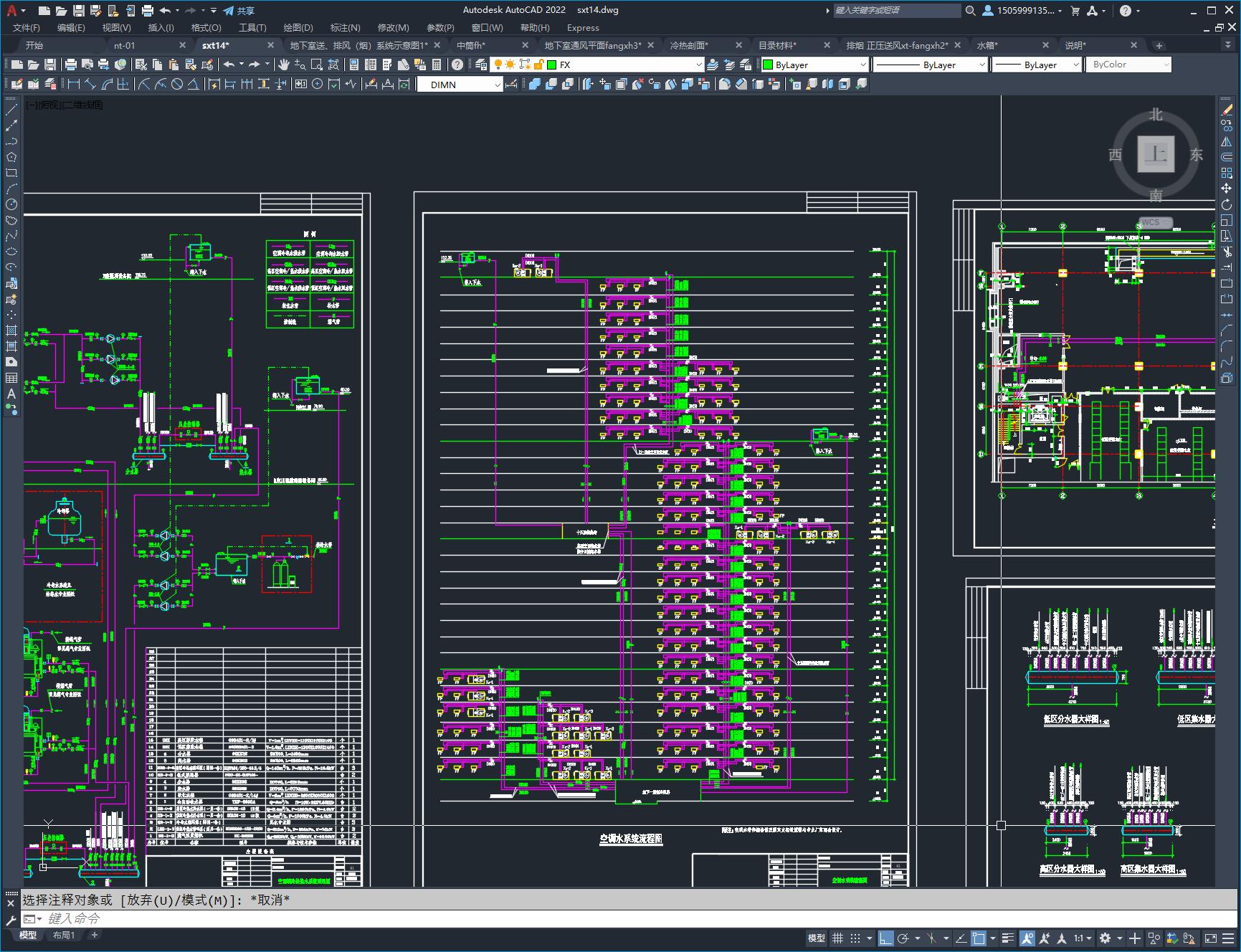Select the Linear dimension tool

pos(74,85)
